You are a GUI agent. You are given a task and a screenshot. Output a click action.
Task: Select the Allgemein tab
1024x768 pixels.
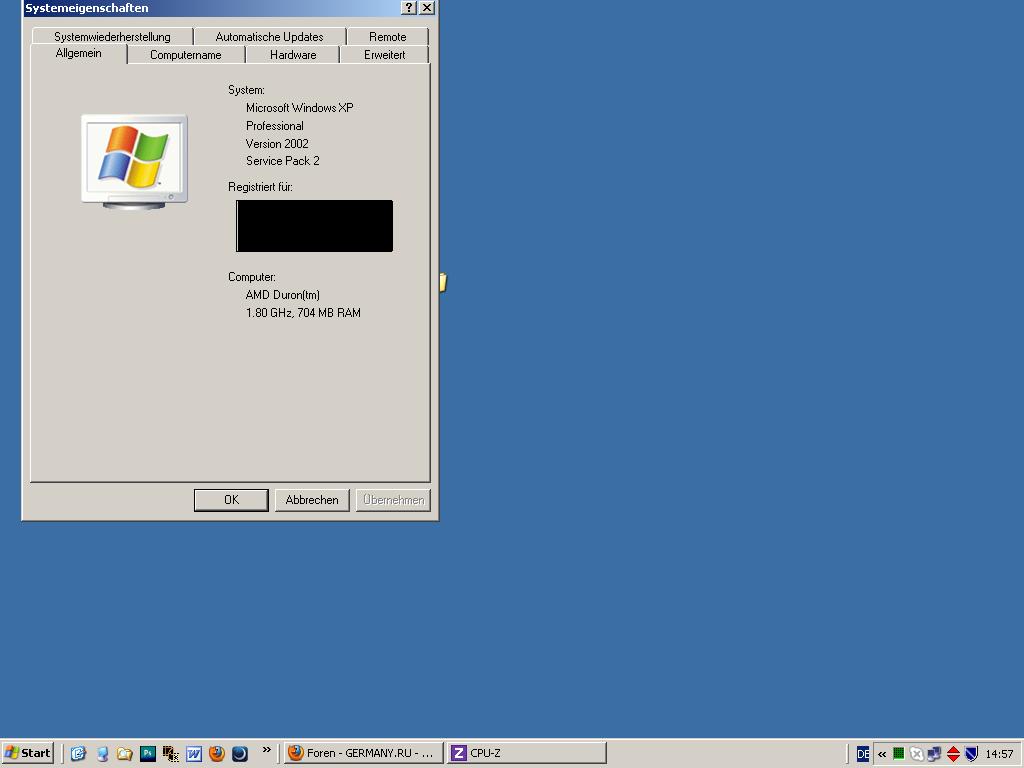78,54
